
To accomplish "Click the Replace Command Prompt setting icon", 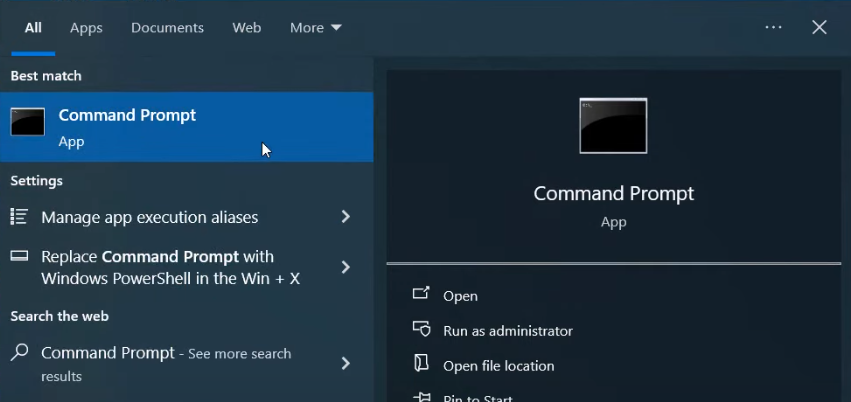I will click(x=19, y=256).
